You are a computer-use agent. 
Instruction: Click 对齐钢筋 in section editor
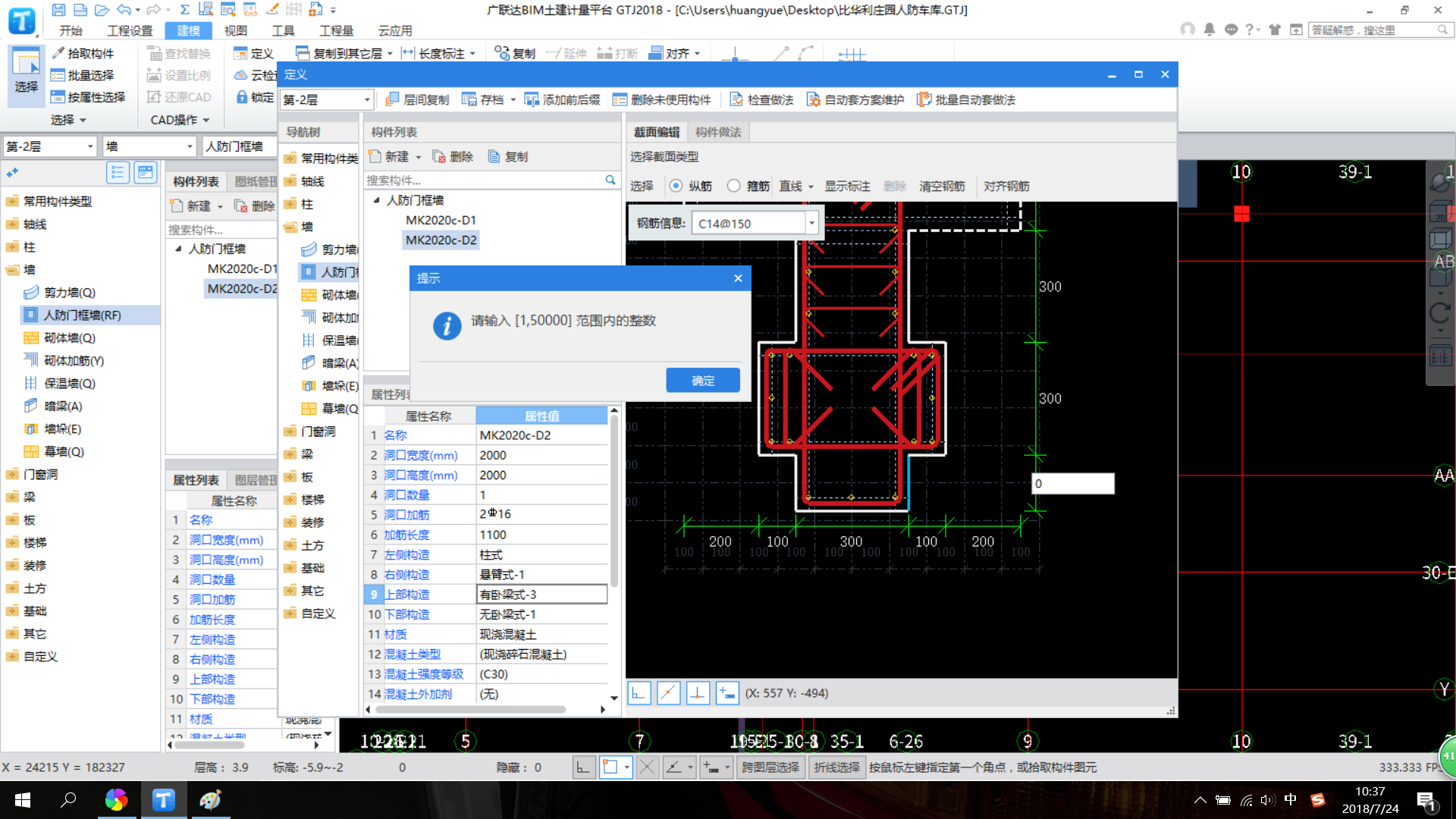(x=1006, y=187)
